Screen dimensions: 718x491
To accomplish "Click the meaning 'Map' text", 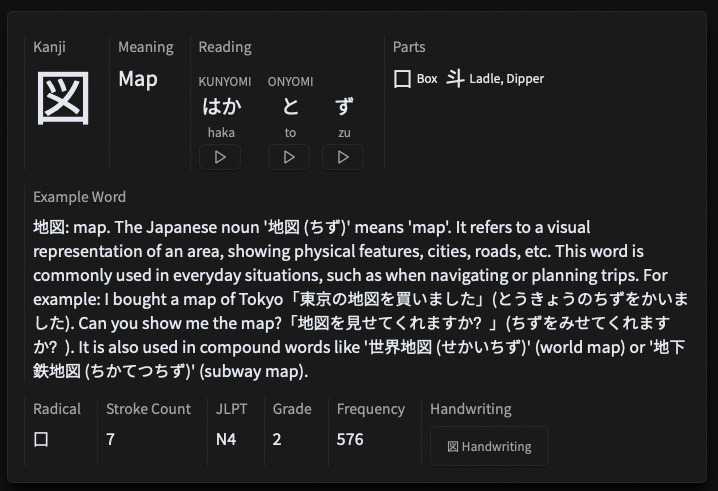I will 138,79.
